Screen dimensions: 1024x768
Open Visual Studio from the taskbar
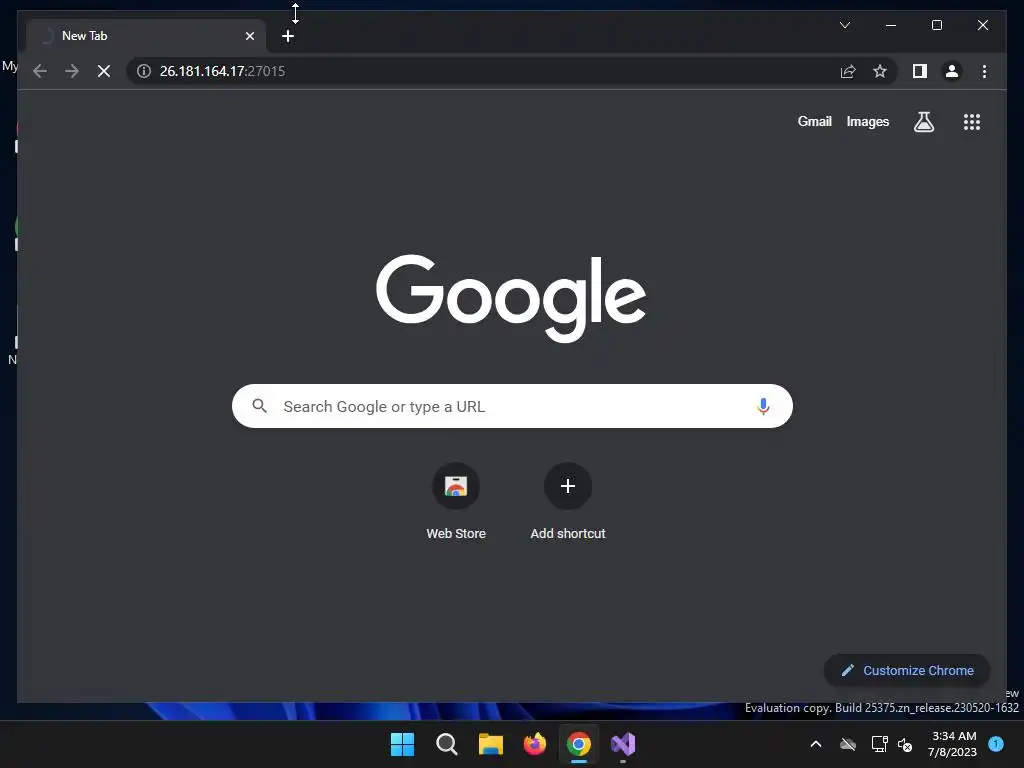623,744
